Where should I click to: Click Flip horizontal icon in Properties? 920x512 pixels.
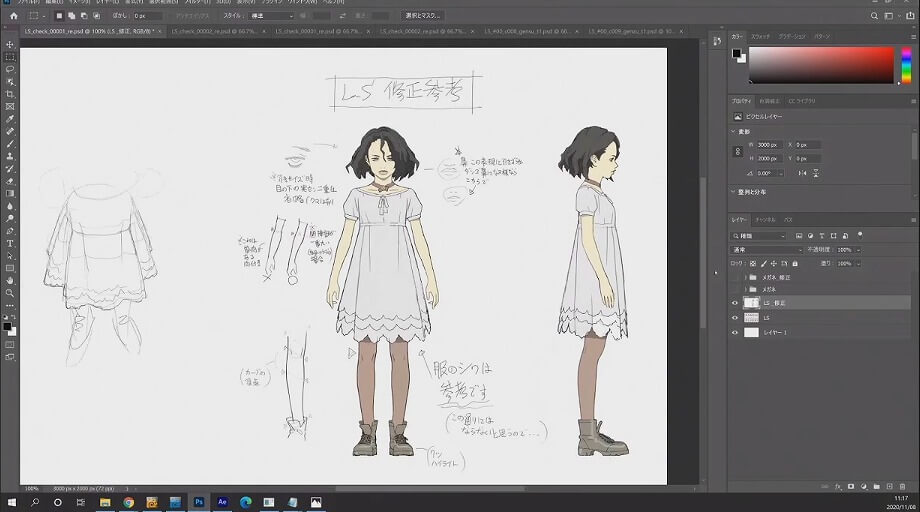pyautogui.click(x=802, y=173)
